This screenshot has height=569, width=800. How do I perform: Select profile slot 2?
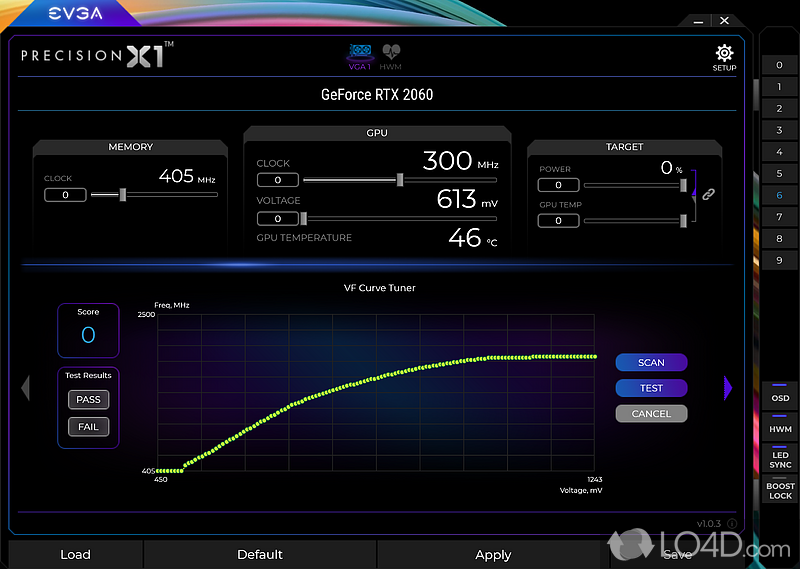pyautogui.click(x=779, y=108)
